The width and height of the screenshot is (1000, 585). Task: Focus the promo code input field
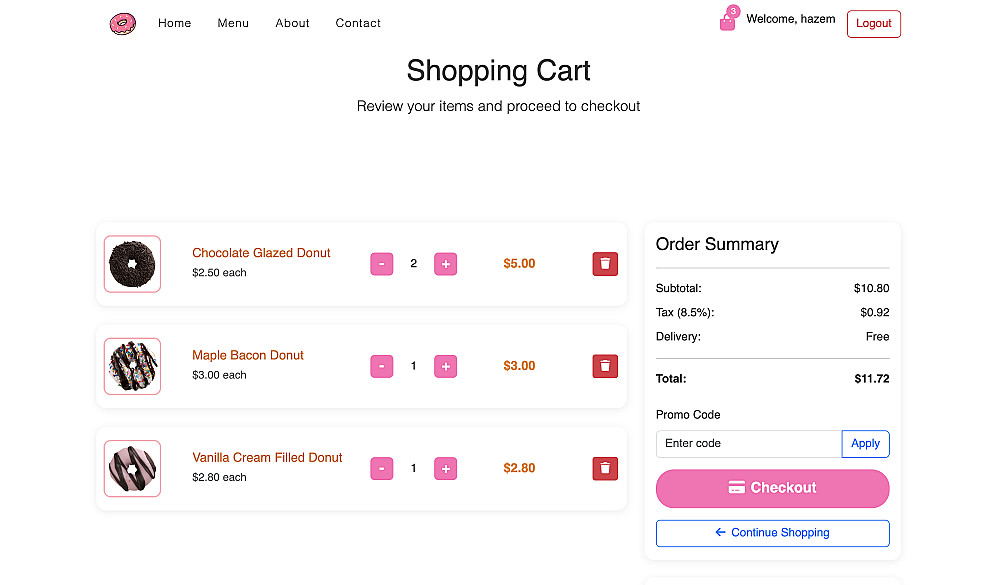pos(748,444)
